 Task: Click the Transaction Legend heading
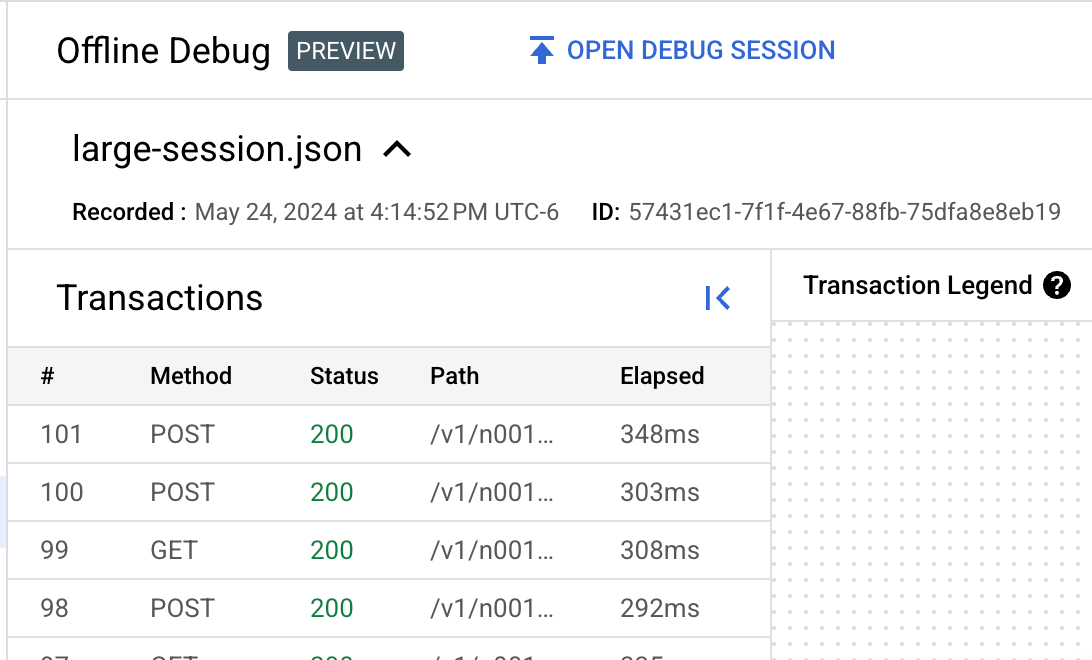click(917, 286)
